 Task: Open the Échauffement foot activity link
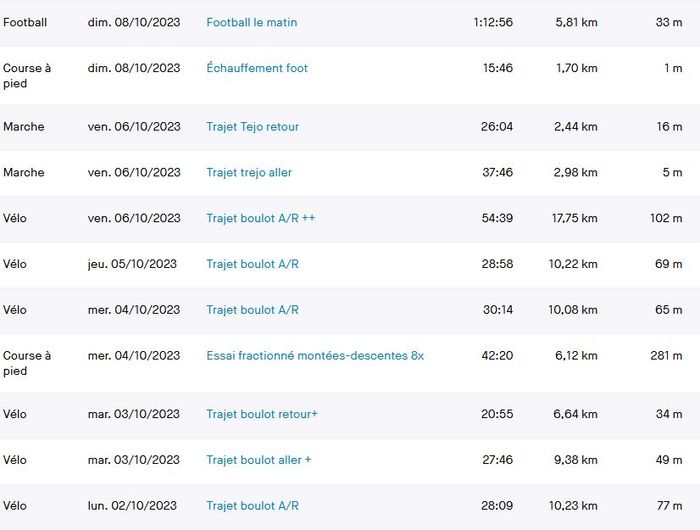pyautogui.click(x=257, y=68)
